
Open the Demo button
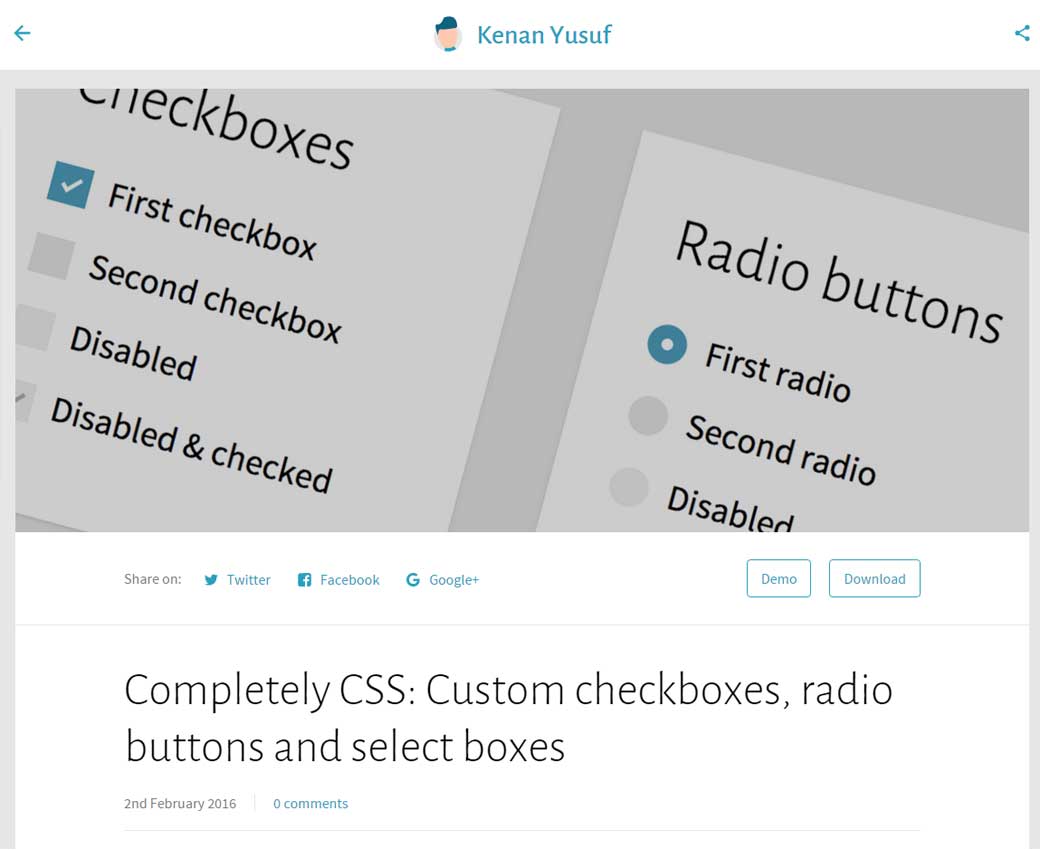coord(778,579)
